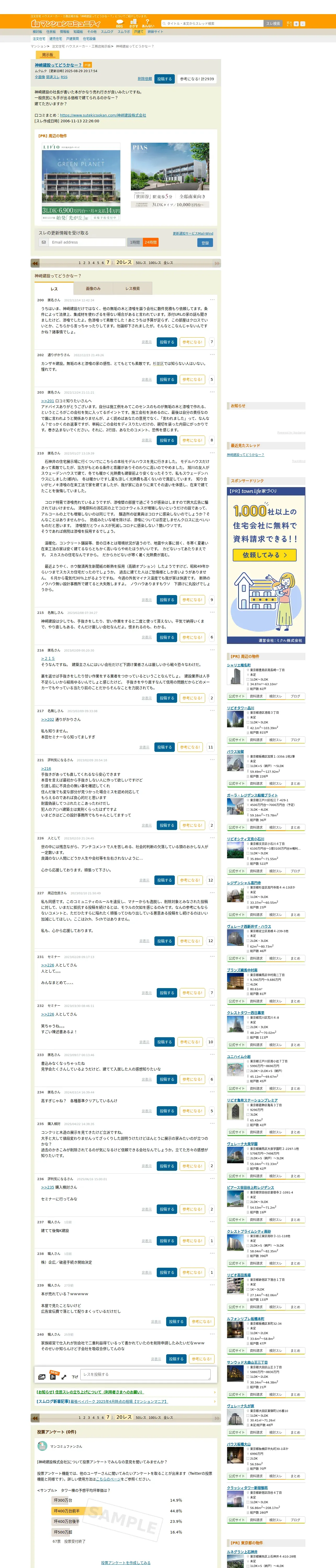Click the スレ検索 button
The height and width of the screenshot is (1568, 336).
[273, 24]
